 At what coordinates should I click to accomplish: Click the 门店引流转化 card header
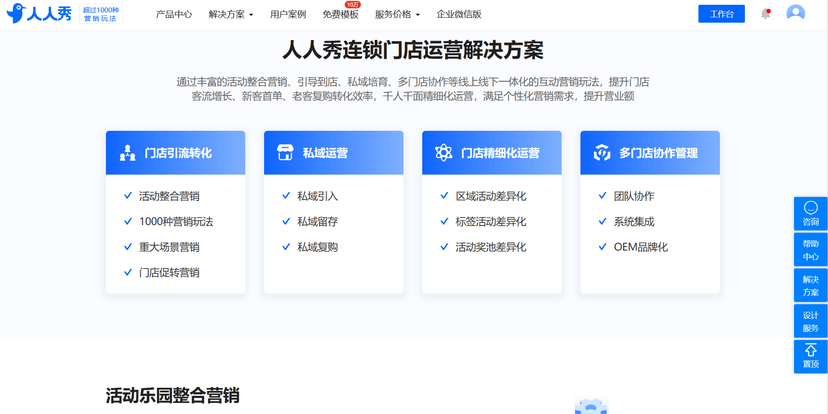tap(175, 153)
